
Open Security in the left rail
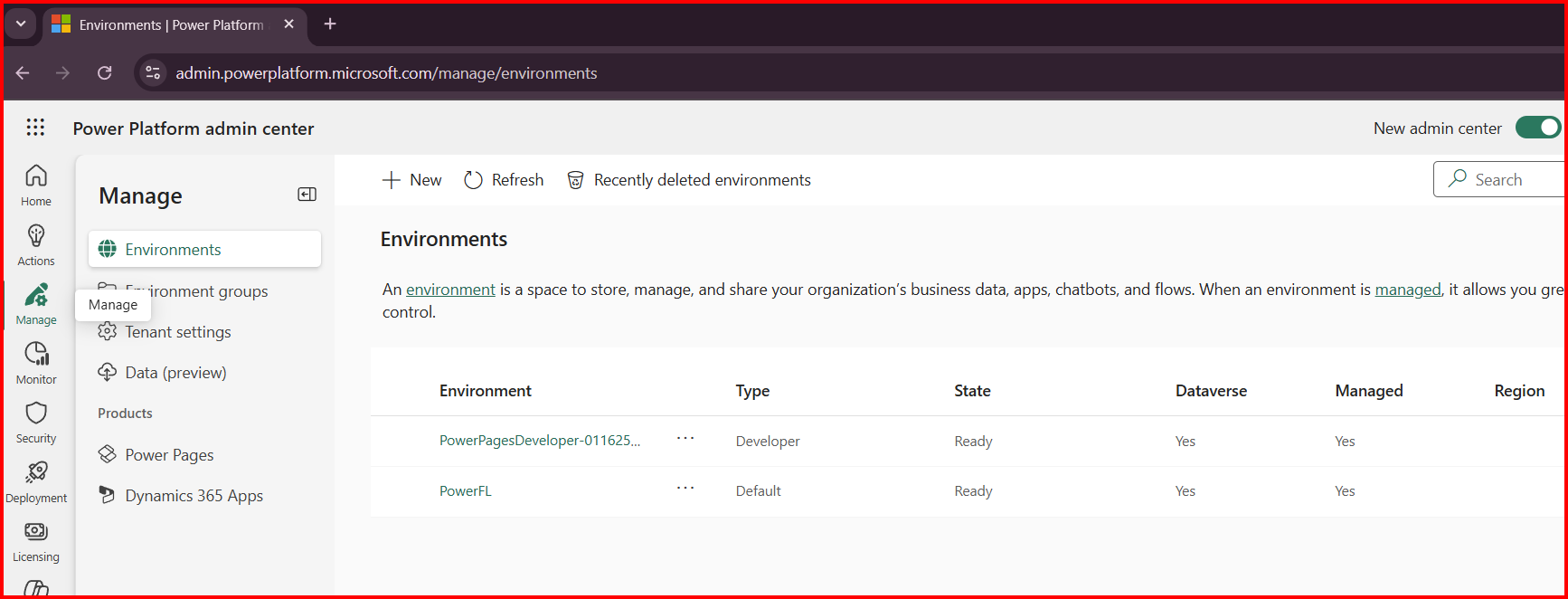click(x=36, y=423)
